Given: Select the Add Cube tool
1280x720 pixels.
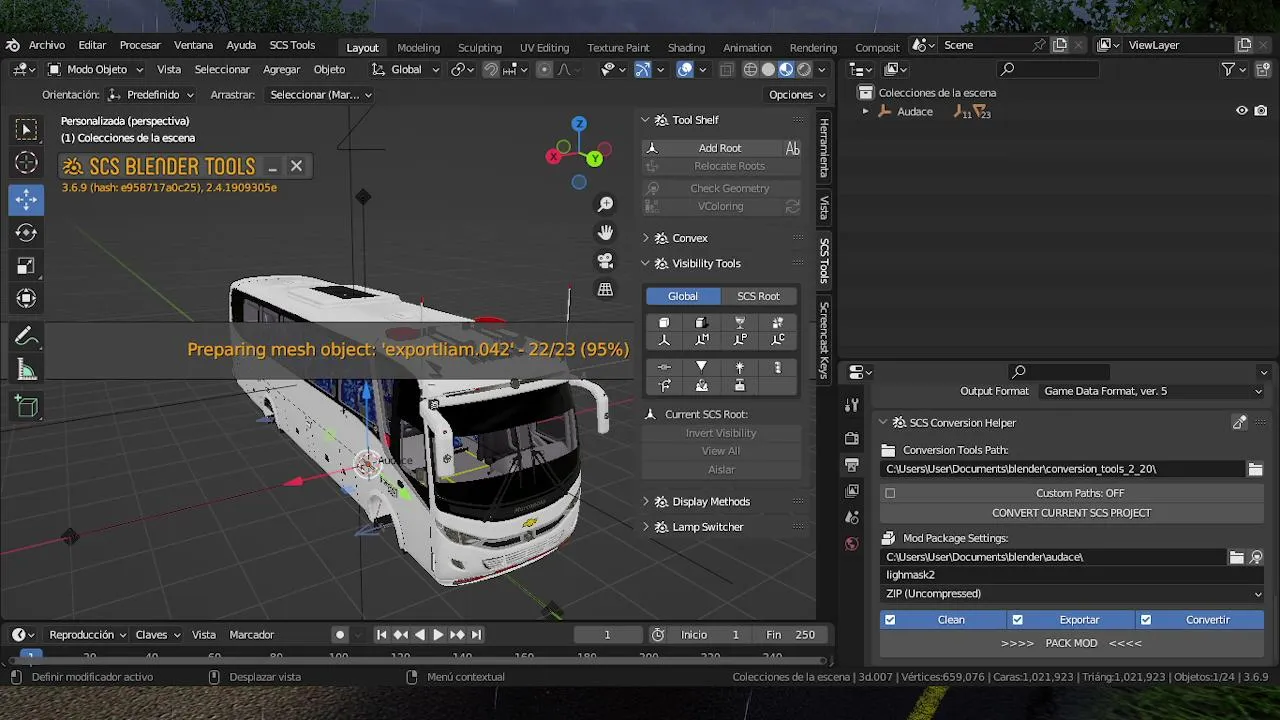Looking at the screenshot, I should click(26, 407).
